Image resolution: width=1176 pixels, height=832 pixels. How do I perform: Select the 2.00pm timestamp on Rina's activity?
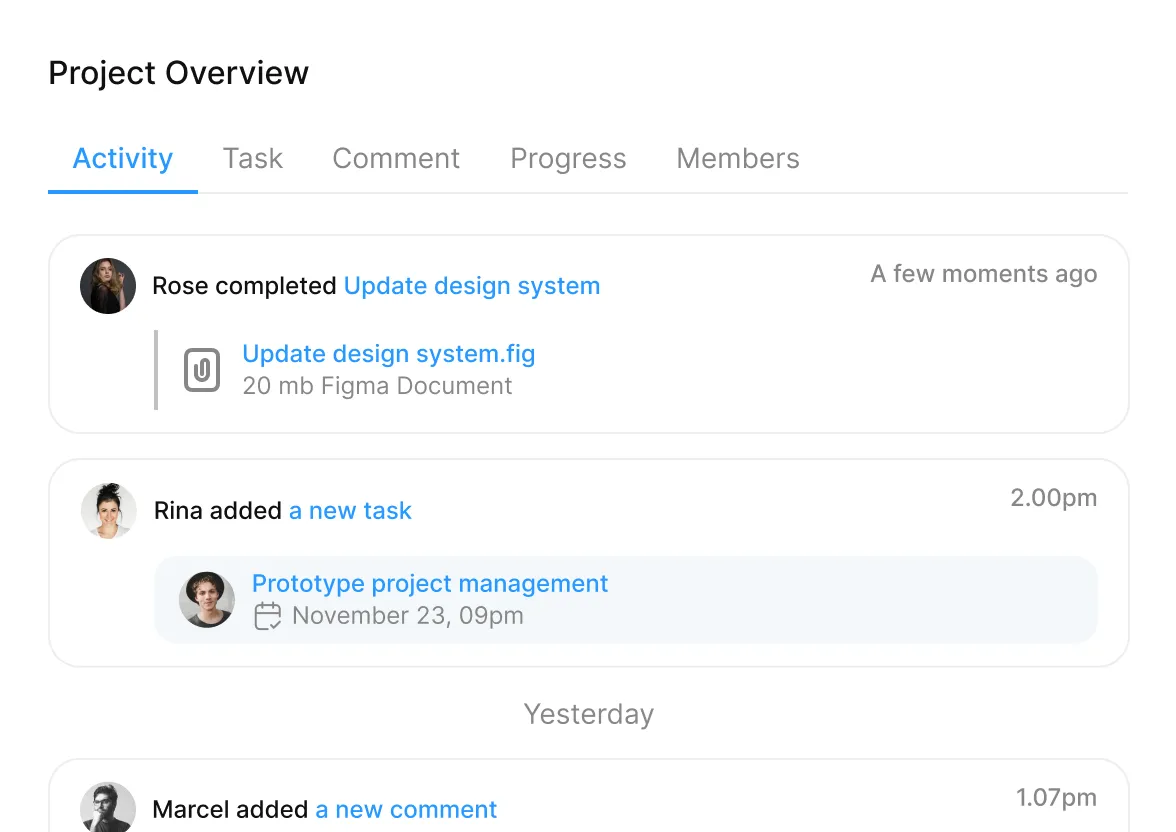pyautogui.click(x=1054, y=498)
